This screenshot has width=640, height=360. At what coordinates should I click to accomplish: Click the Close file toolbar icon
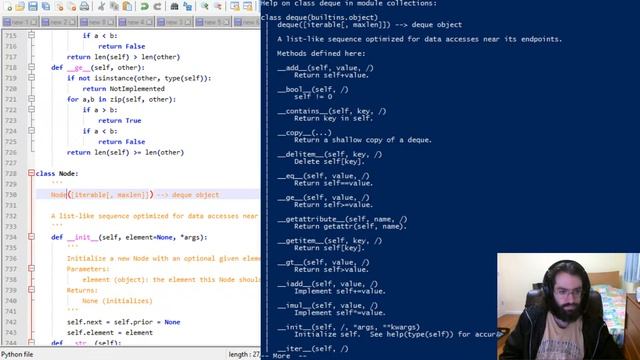point(59,6)
